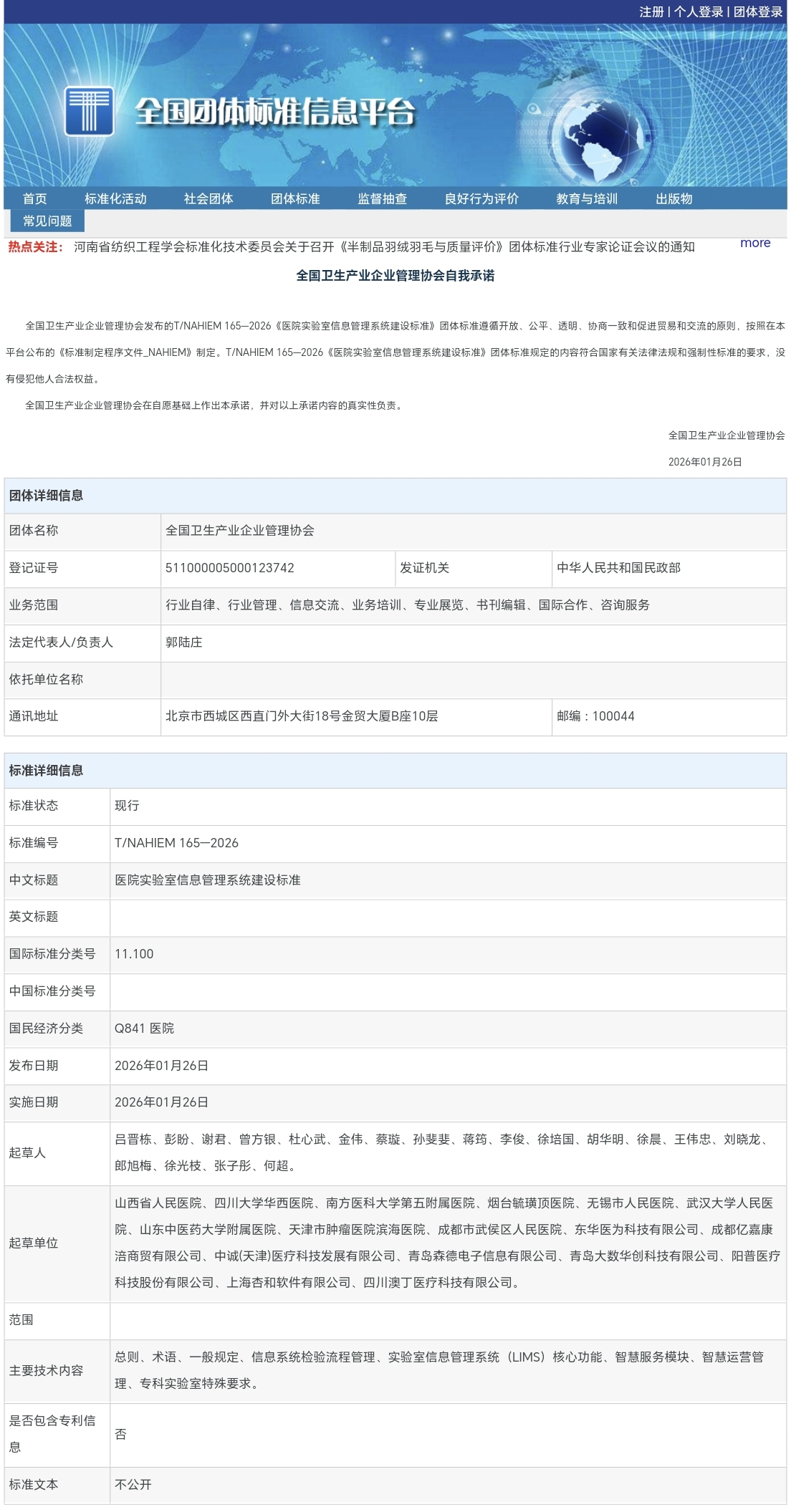
Task: Select the 团体标准 menu item
Action: pyautogui.click(x=295, y=198)
